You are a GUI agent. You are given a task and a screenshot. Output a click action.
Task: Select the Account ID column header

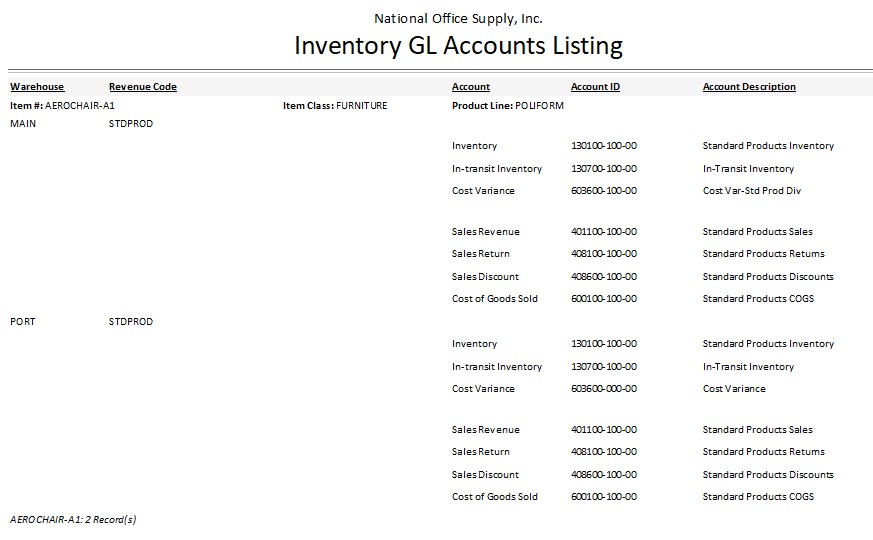[x=595, y=87]
